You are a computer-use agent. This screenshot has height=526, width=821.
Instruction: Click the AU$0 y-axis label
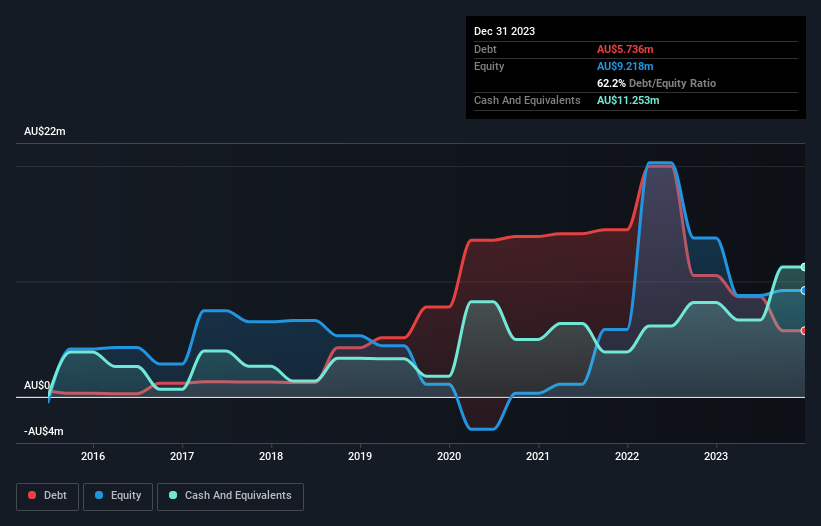pyautogui.click(x=37, y=385)
